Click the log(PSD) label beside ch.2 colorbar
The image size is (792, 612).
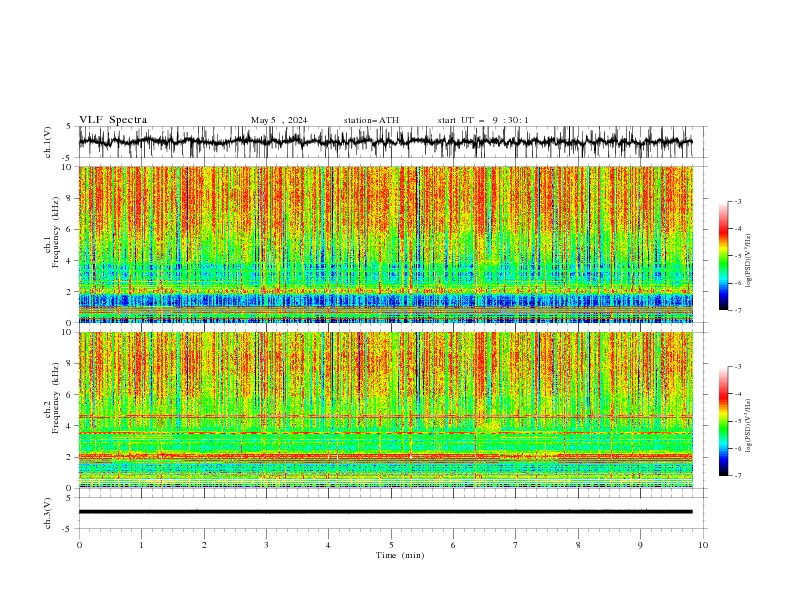pyautogui.click(x=749, y=425)
